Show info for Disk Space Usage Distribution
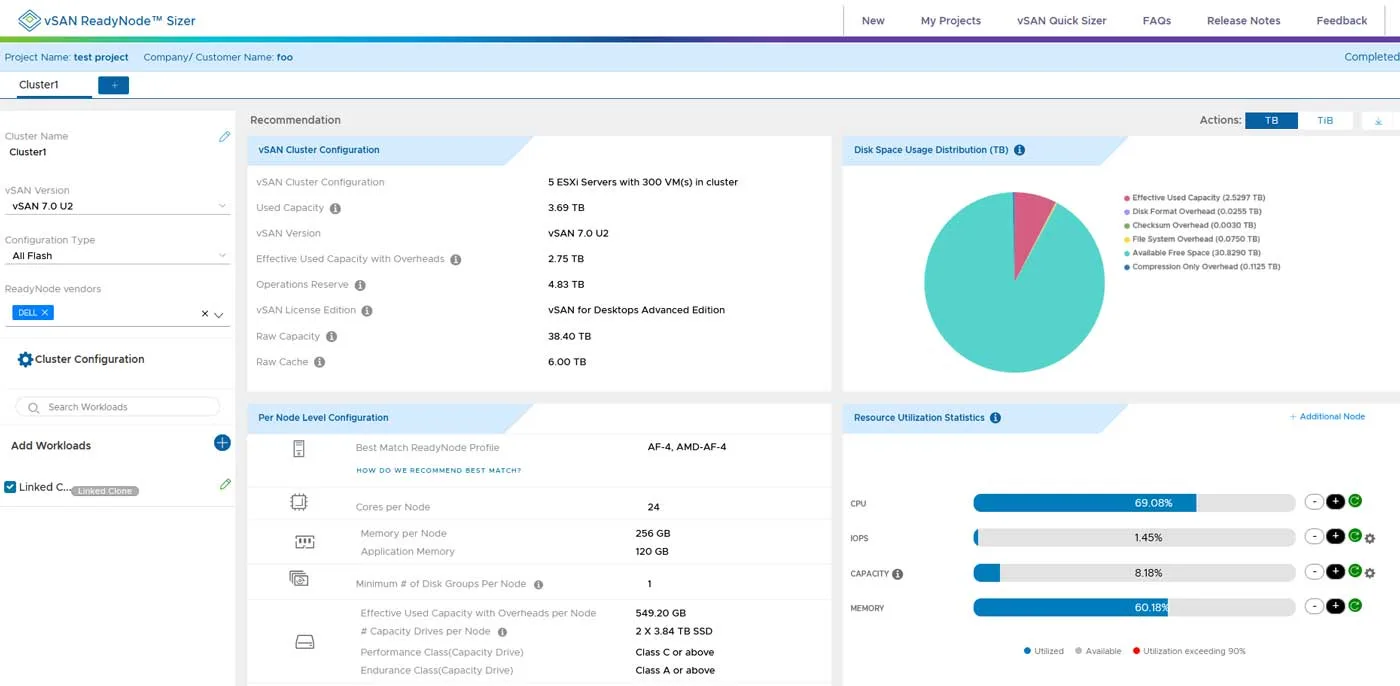Viewport: 1400px width, 686px height. (x=1019, y=150)
